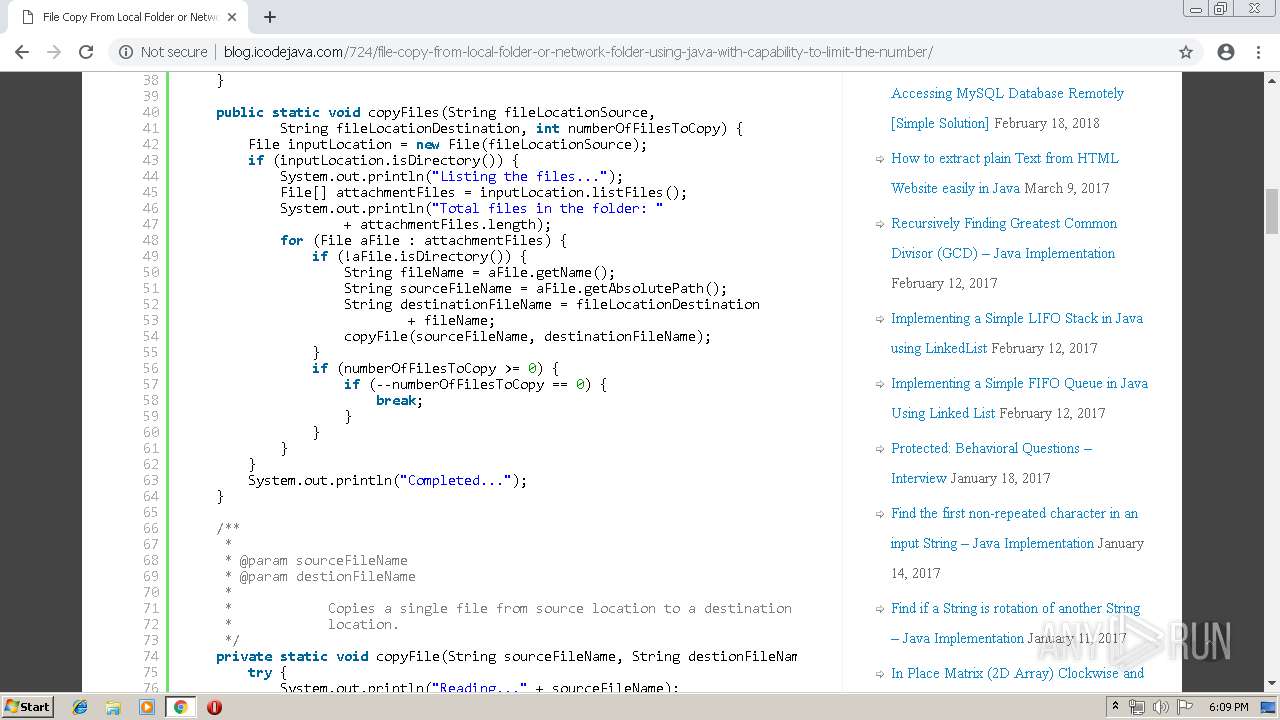Click the network tray icon
The width and height of the screenshot is (1280, 720).
pyautogui.click(x=1137, y=707)
